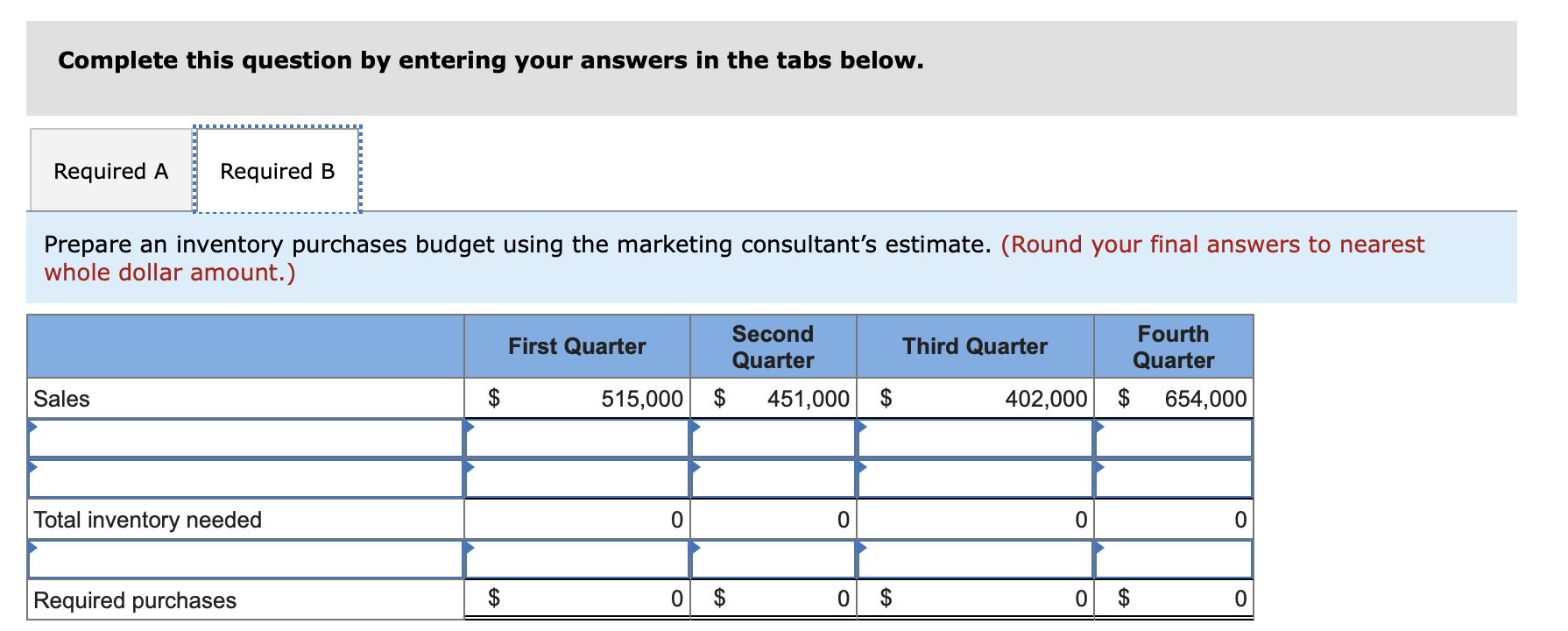Select the First Quarter sales value 515,000
The height and width of the screenshot is (631, 1568).
(x=642, y=399)
